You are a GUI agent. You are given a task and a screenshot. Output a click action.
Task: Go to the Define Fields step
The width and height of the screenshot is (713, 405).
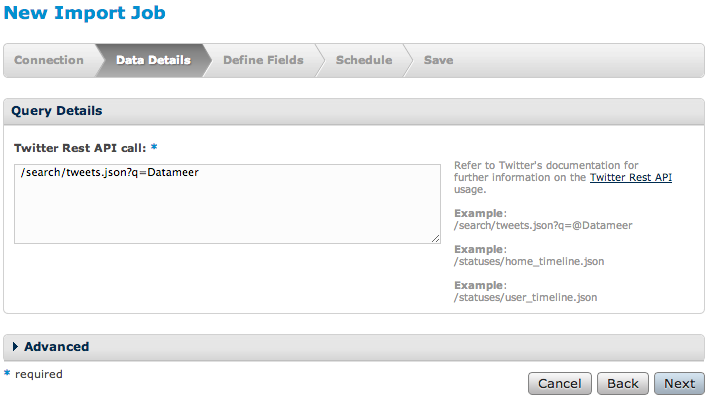coord(263,60)
